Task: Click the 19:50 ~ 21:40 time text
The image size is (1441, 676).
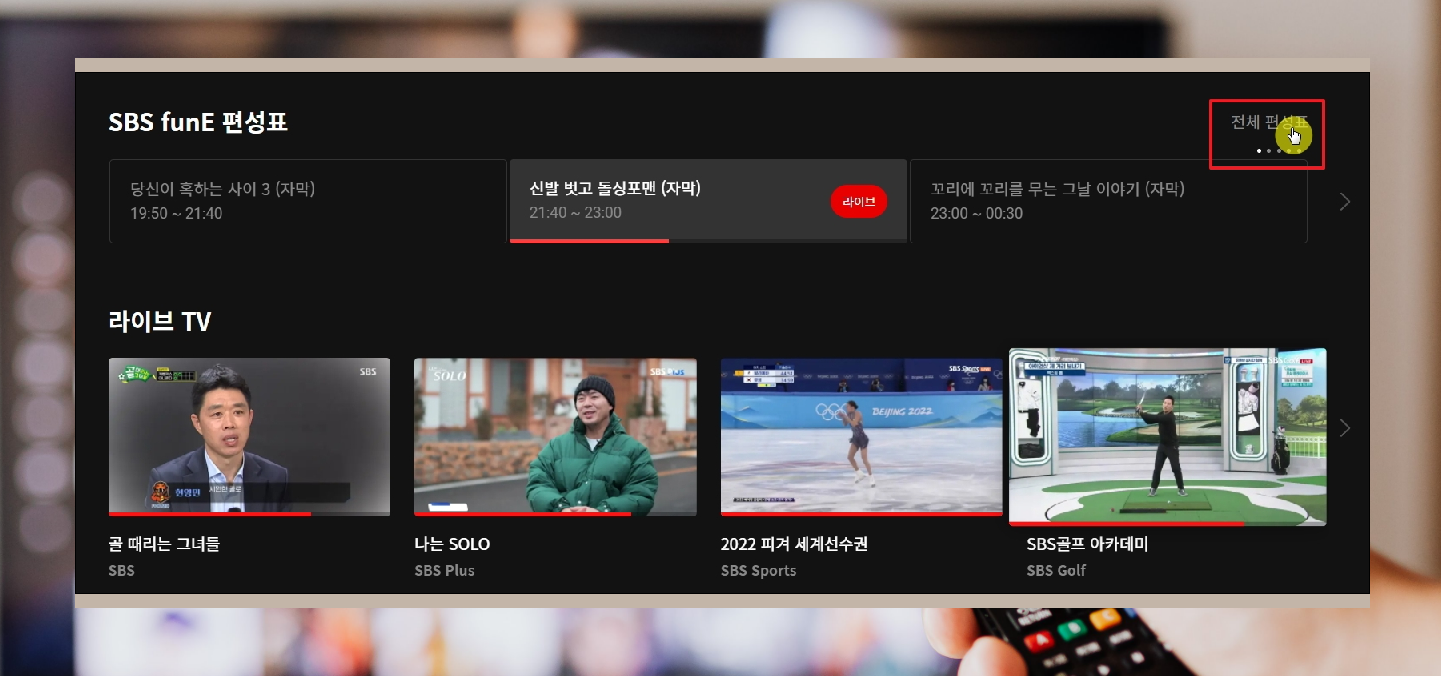Action: [176, 213]
